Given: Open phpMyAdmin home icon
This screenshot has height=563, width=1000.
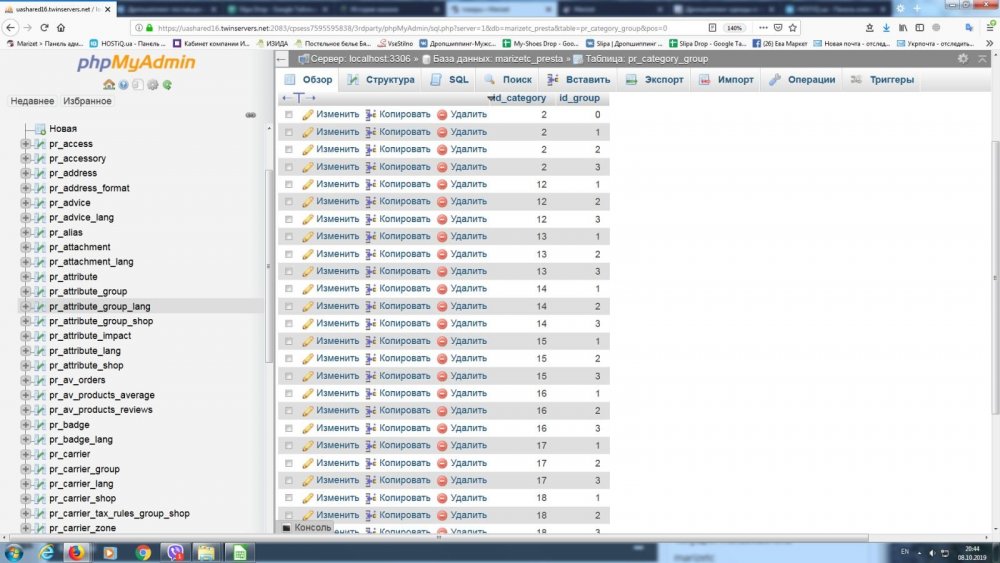Looking at the screenshot, I should pos(109,85).
